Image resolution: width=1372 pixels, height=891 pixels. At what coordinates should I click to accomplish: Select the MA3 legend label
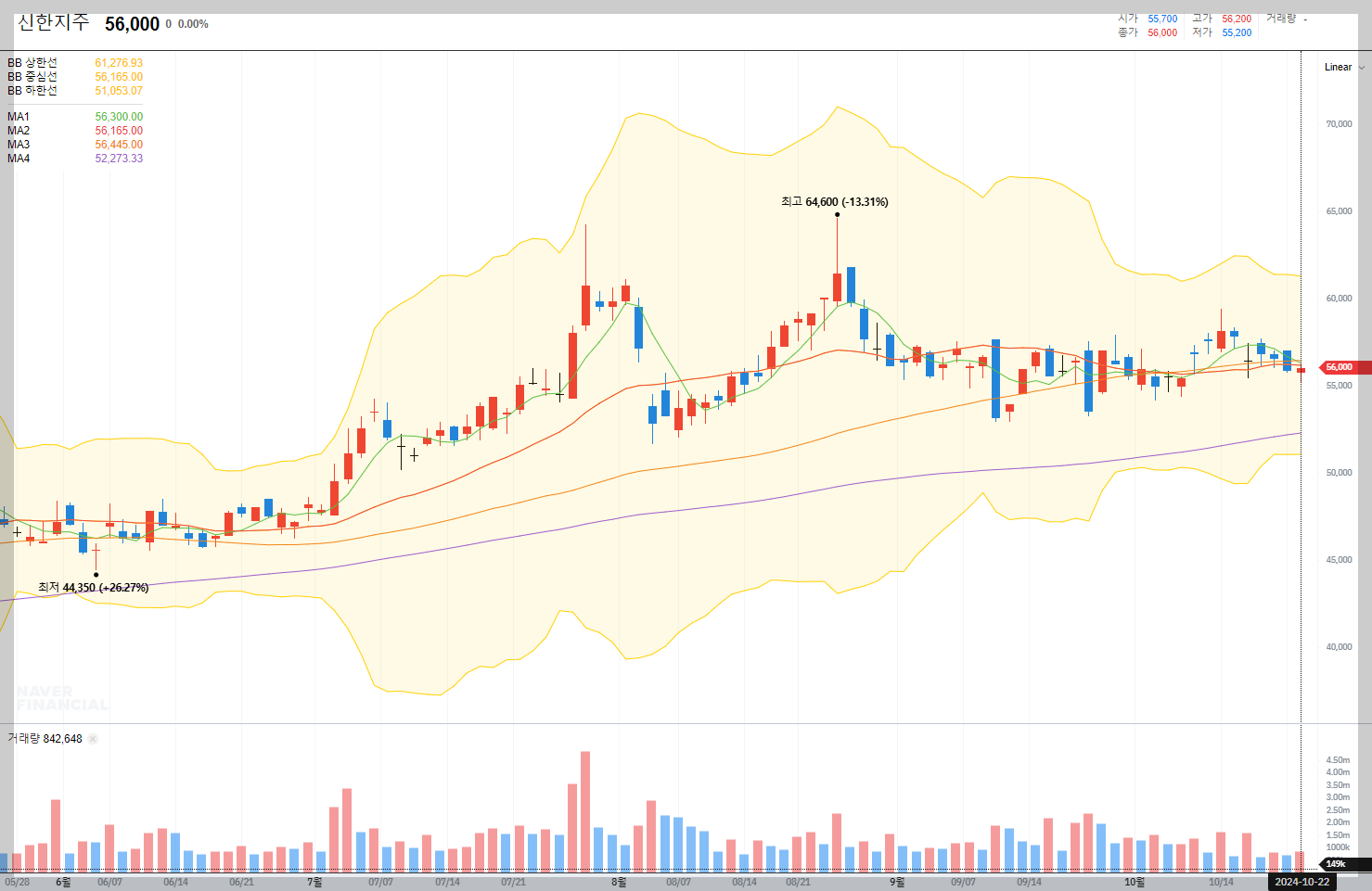coord(19,145)
